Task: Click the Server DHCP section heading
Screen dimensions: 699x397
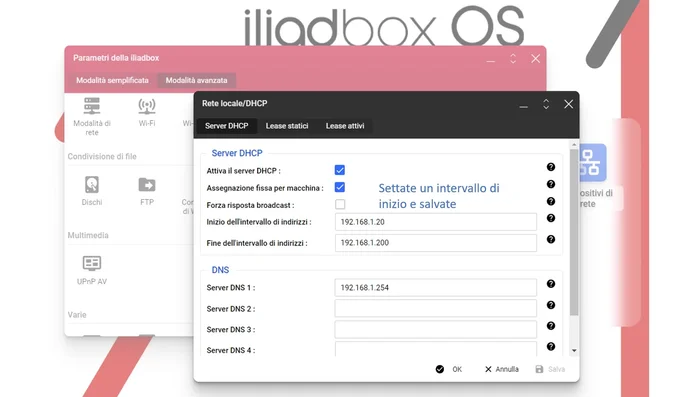Action: [x=237, y=153]
